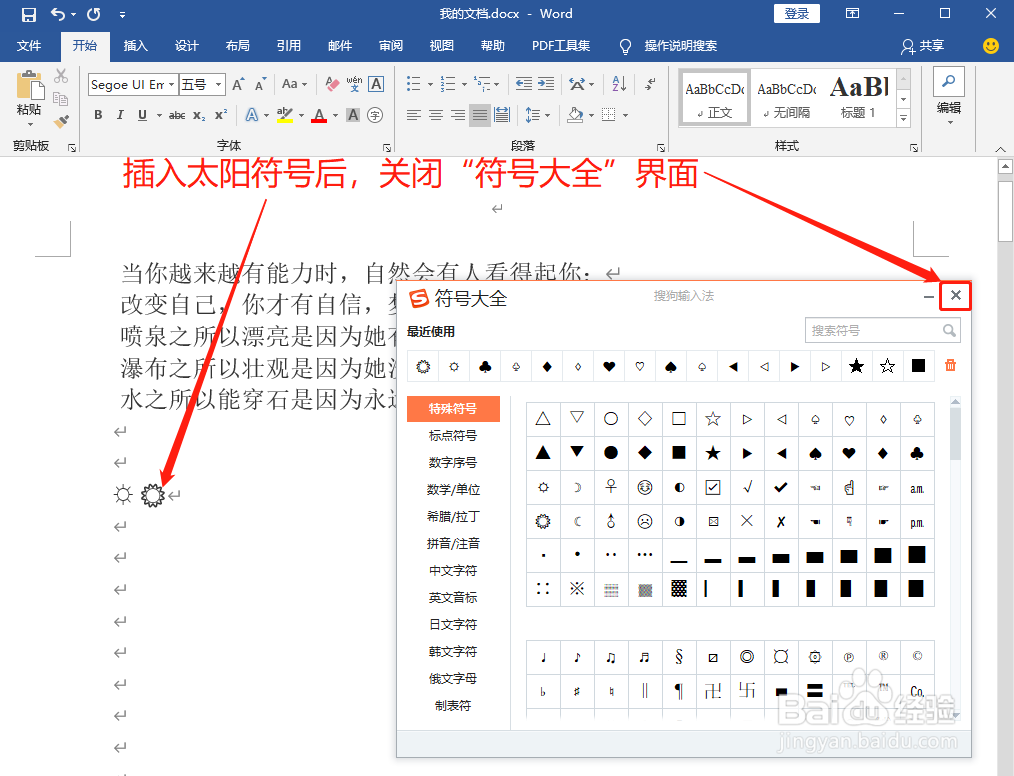Toggle character shading A
The height and width of the screenshot is (776, 1014).
(353, 115)
